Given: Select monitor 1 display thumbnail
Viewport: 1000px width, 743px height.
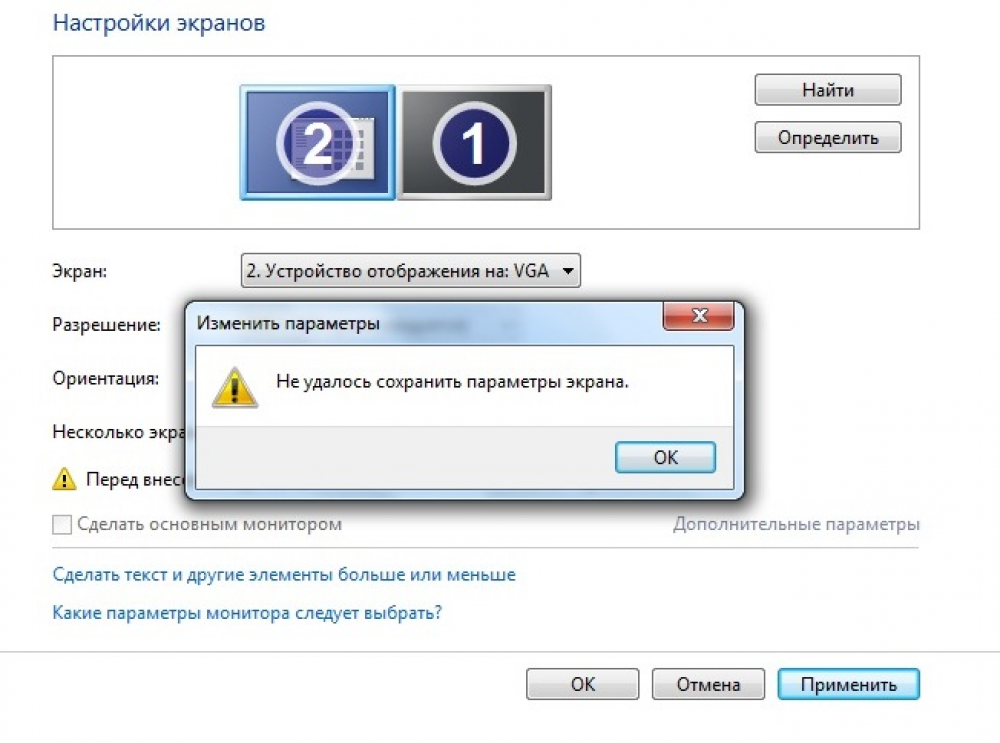Looking at the screenshot, I should click(x=474, y=143).
